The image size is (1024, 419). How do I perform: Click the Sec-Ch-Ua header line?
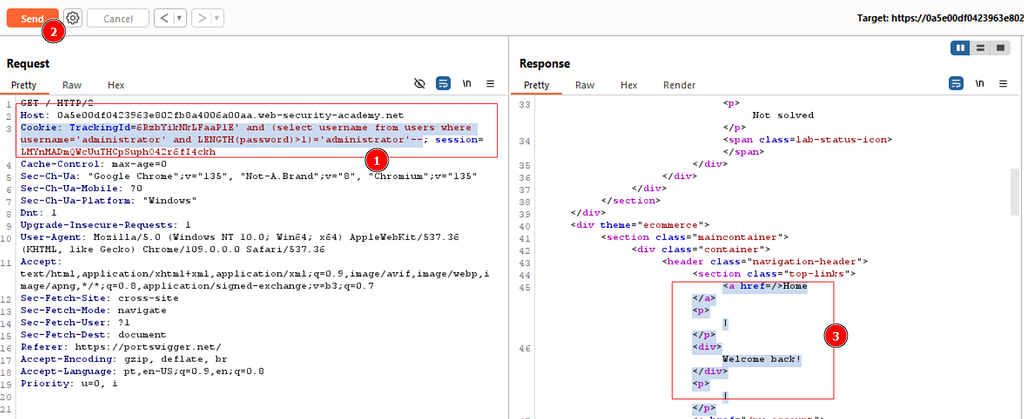click(249, 176)
